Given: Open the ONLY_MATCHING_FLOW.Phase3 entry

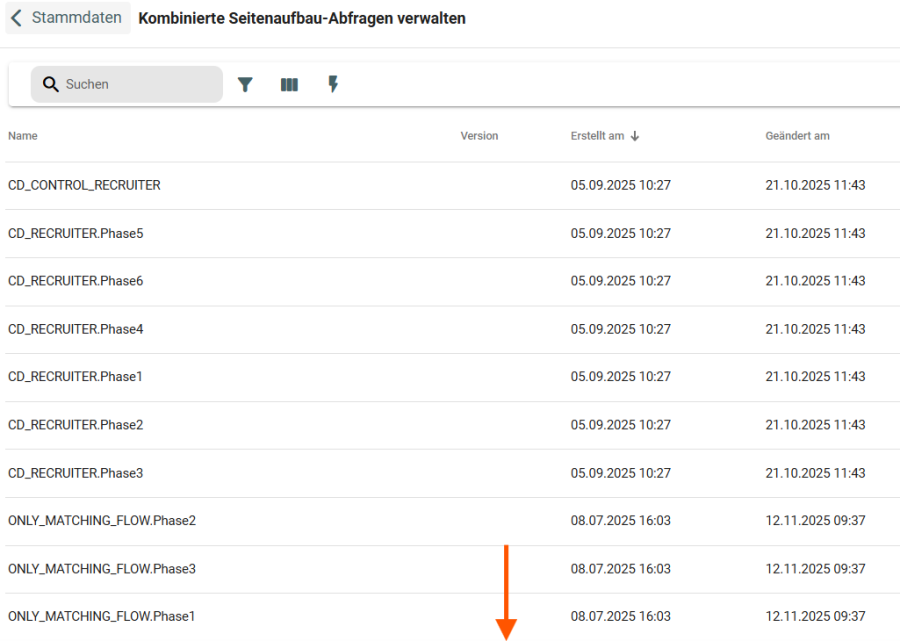Looking at the screenshot, I should coord(102,569).
